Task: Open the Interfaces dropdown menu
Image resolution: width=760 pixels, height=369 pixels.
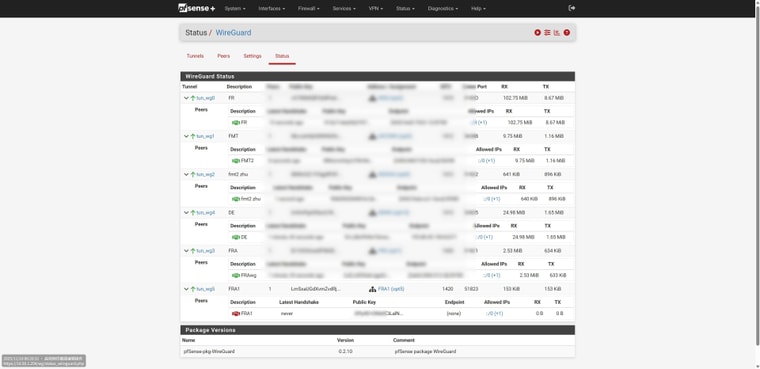Action: 271,9
